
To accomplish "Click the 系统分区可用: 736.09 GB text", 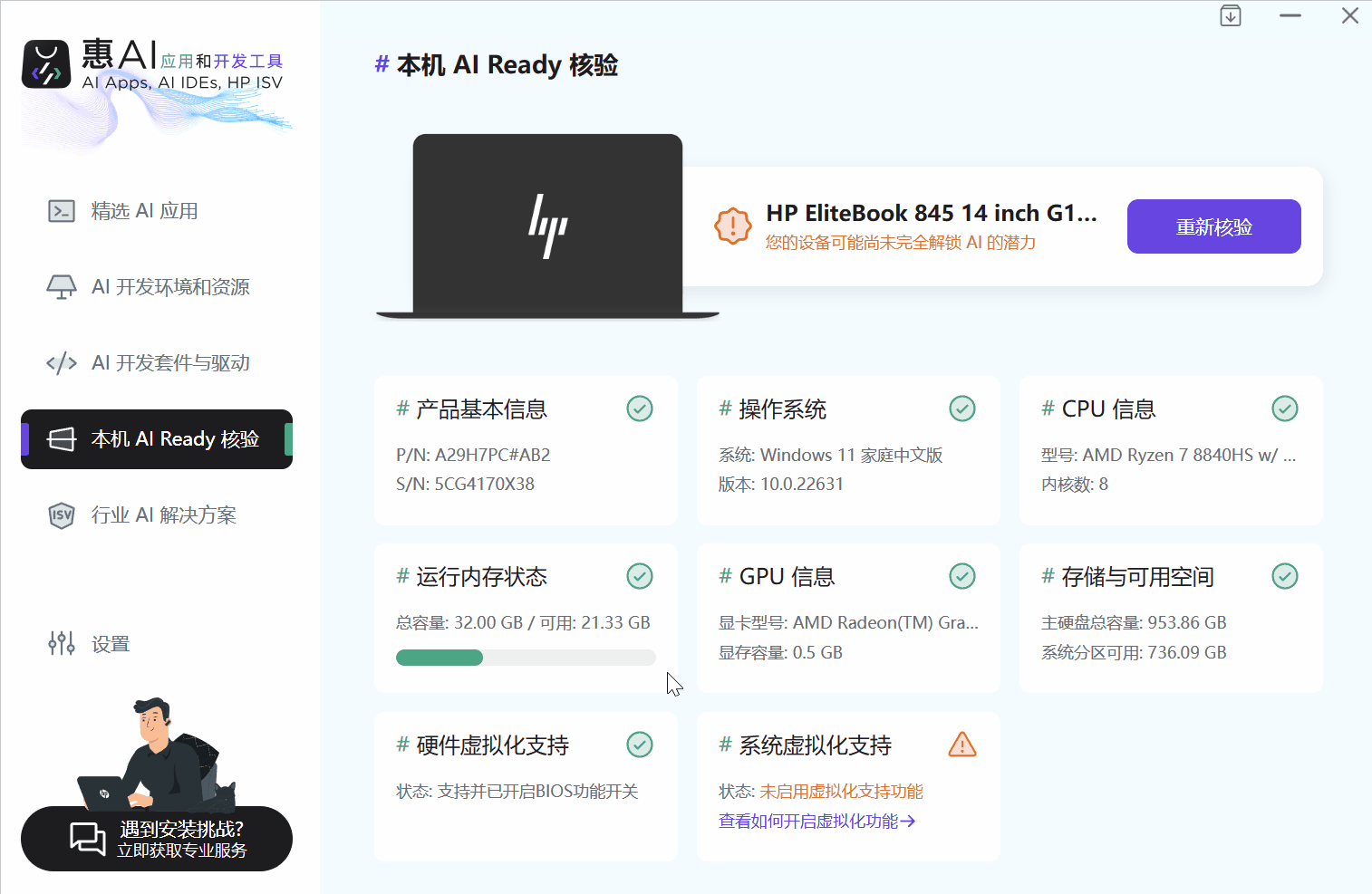I will pos(1134,652).
